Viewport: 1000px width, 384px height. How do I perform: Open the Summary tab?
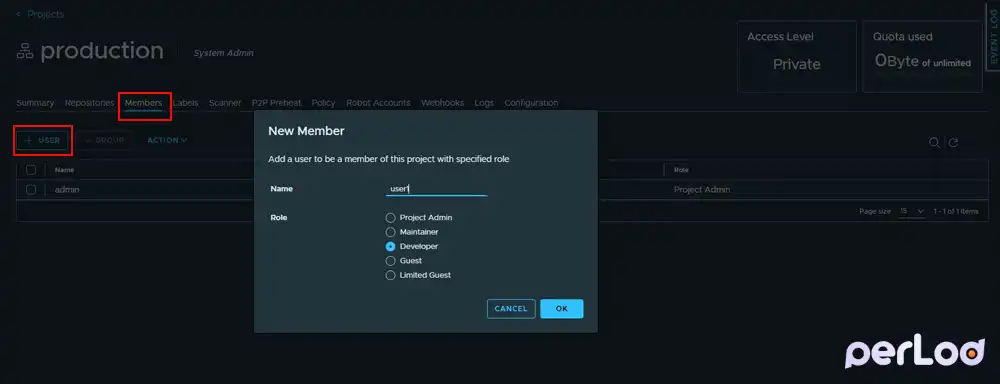pyautogui.click(x=35, y=103)
